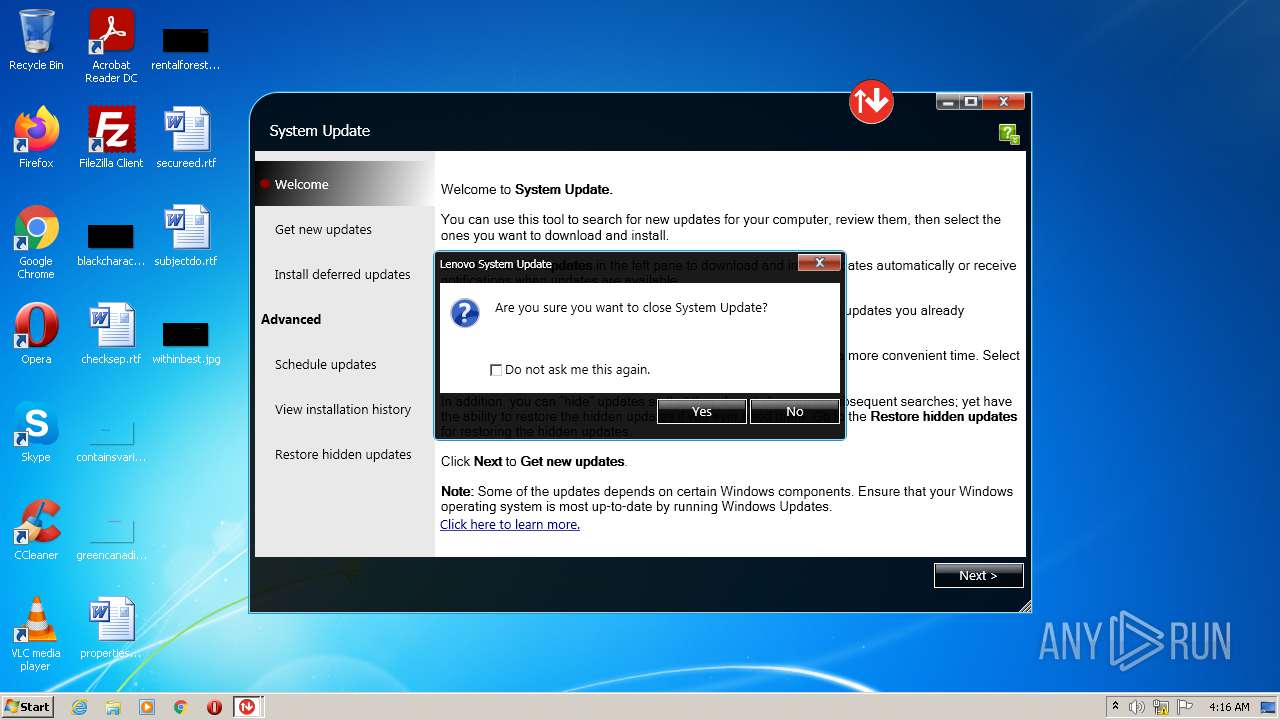Screen dimensions: 1280x720
Task: Open Windows Explorer from taskbar
Action: tap(113, 706)
